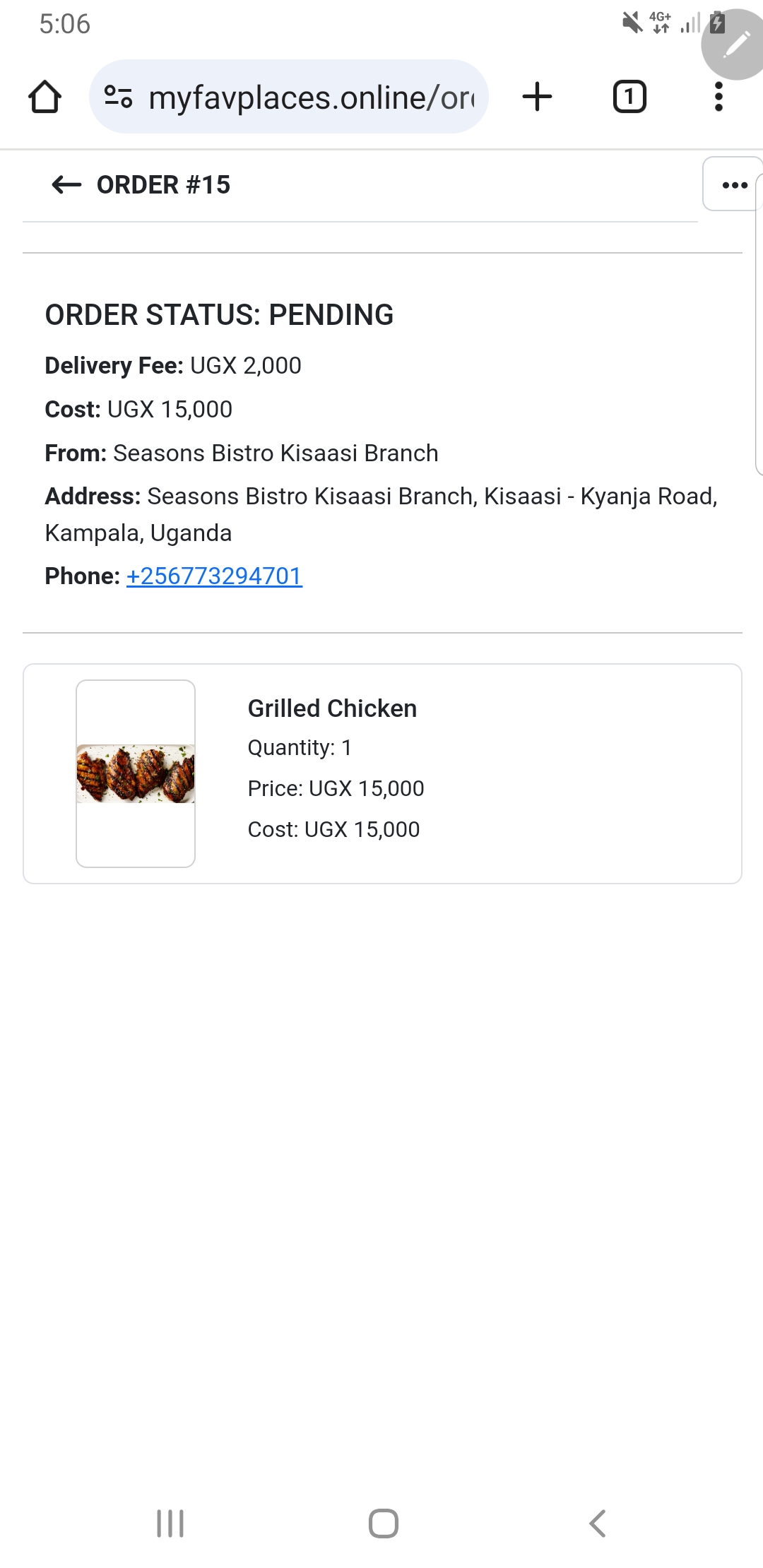Open a new browser tab

537,97
